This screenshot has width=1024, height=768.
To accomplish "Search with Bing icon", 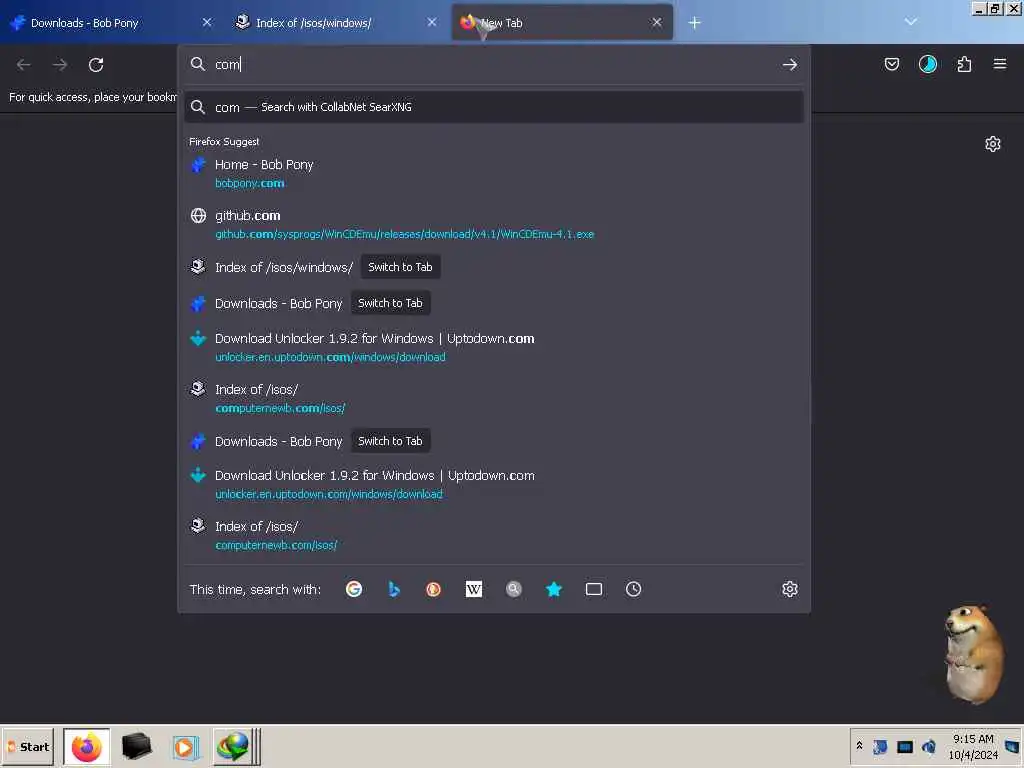I will [x=394, y=589].
